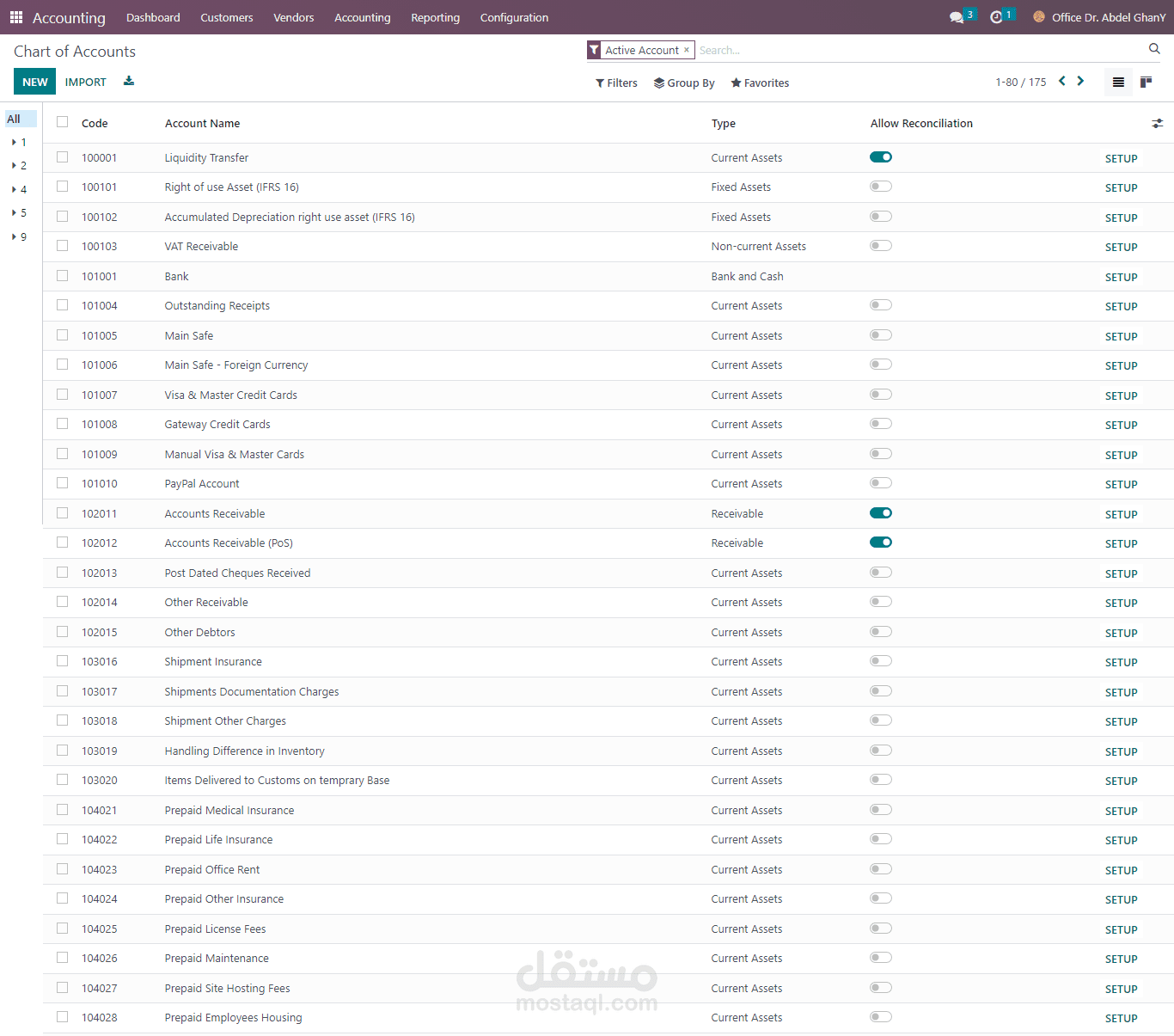Viewport: 1174px width, 1036px height.
Task: Disable reconciliation for Liquidity Transfer
Action: 881,157
